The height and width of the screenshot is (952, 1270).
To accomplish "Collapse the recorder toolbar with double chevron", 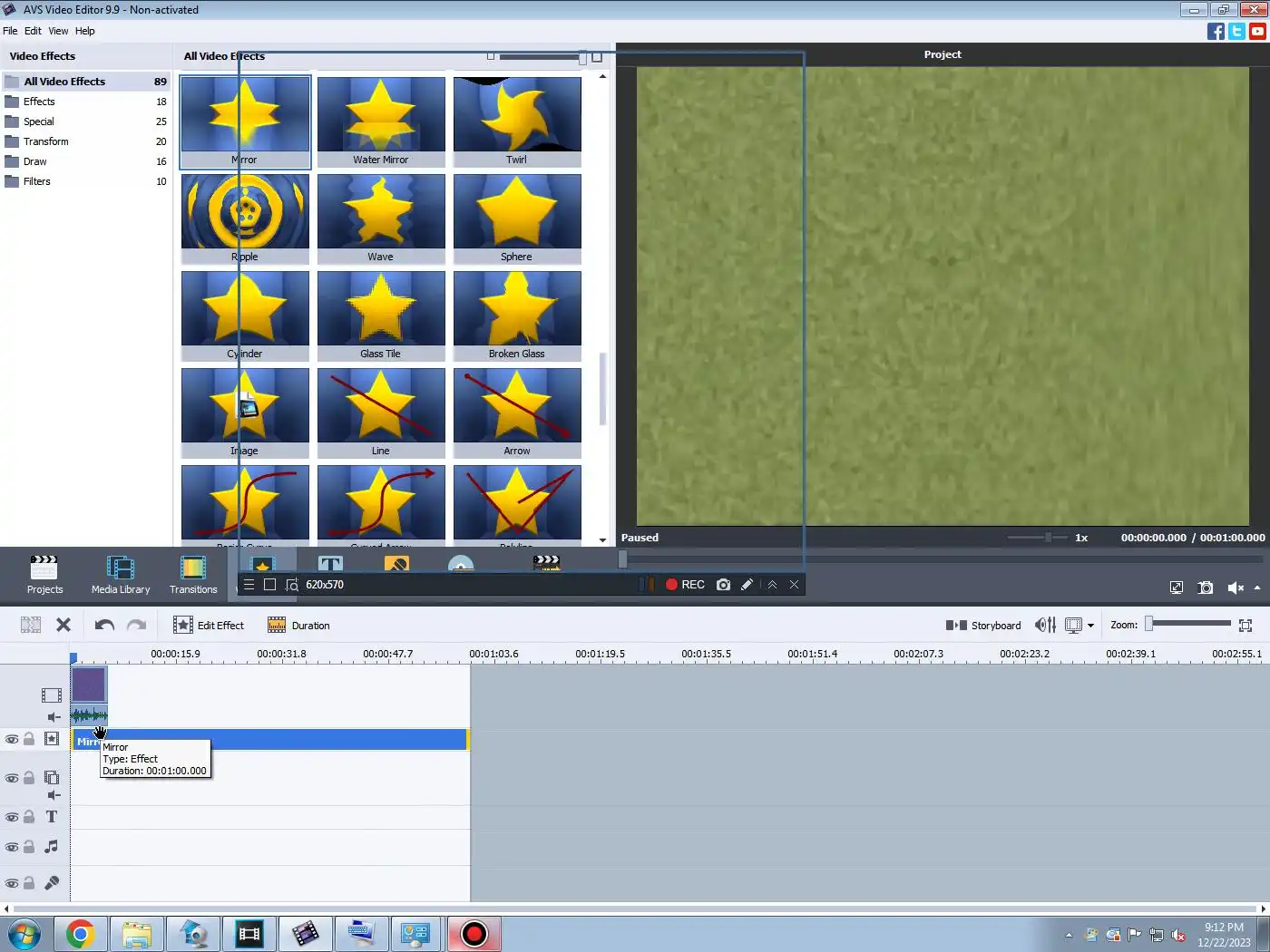I will click(772, 585).
